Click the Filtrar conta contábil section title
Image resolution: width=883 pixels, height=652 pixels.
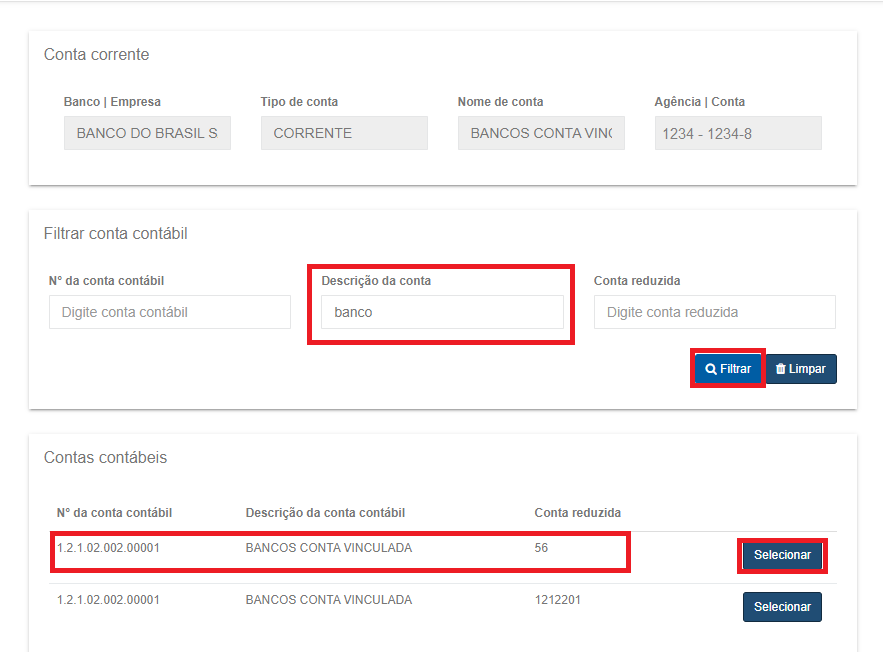(115, 233)
